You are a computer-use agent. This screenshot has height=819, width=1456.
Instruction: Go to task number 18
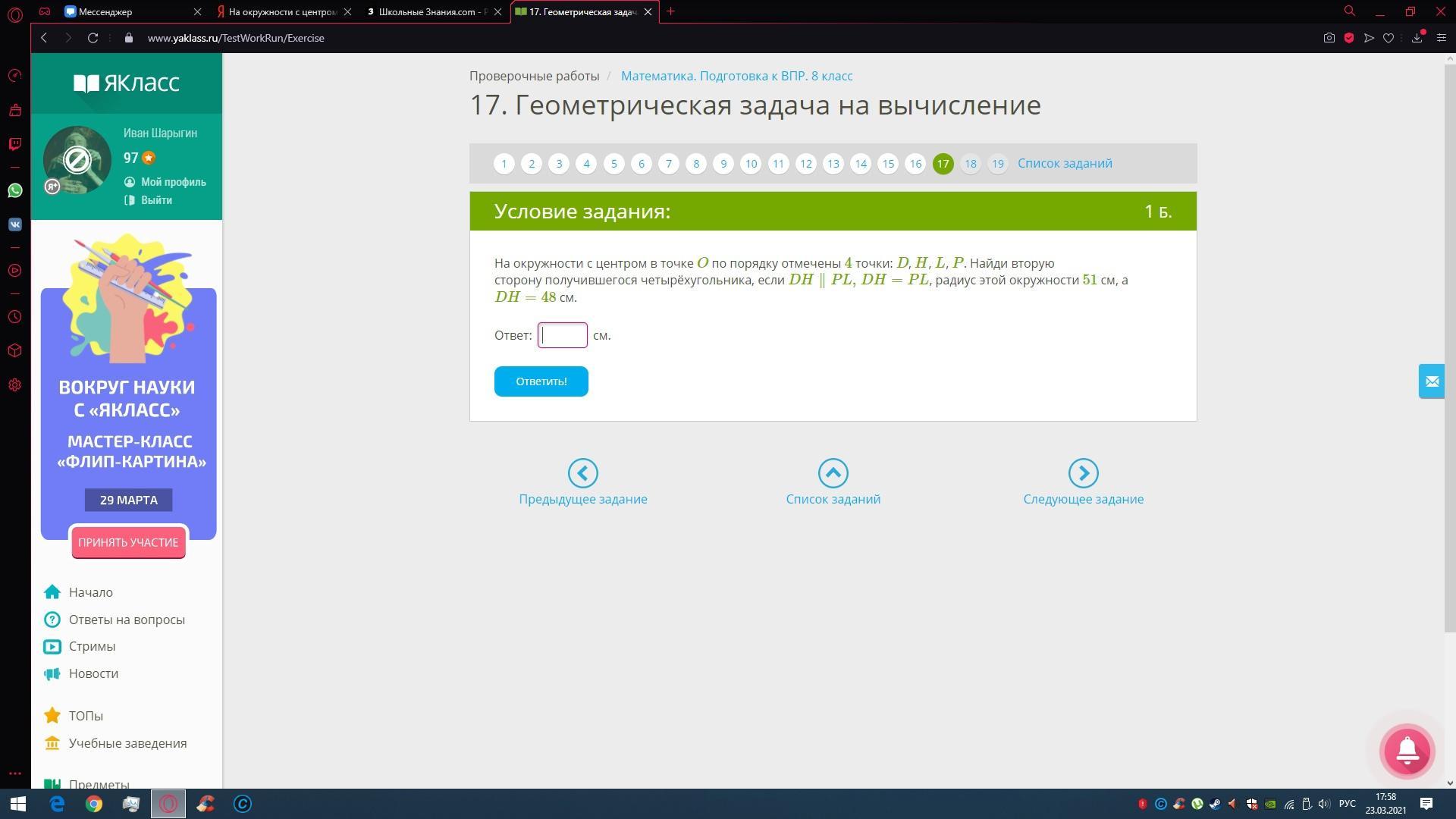point(970,164)
